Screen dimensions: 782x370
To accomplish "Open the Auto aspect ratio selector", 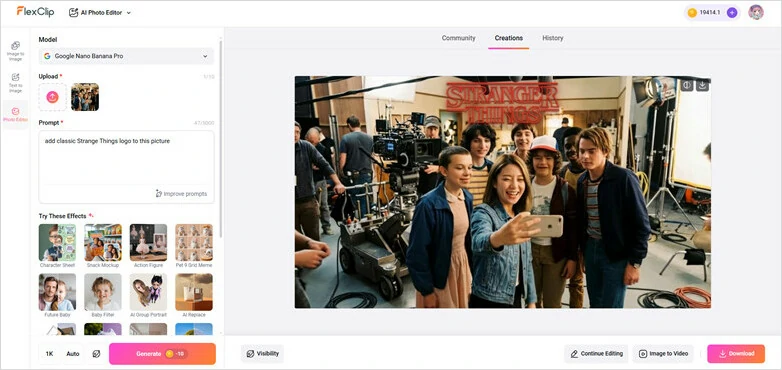I will pyautogui.click(x=73, y=354).
